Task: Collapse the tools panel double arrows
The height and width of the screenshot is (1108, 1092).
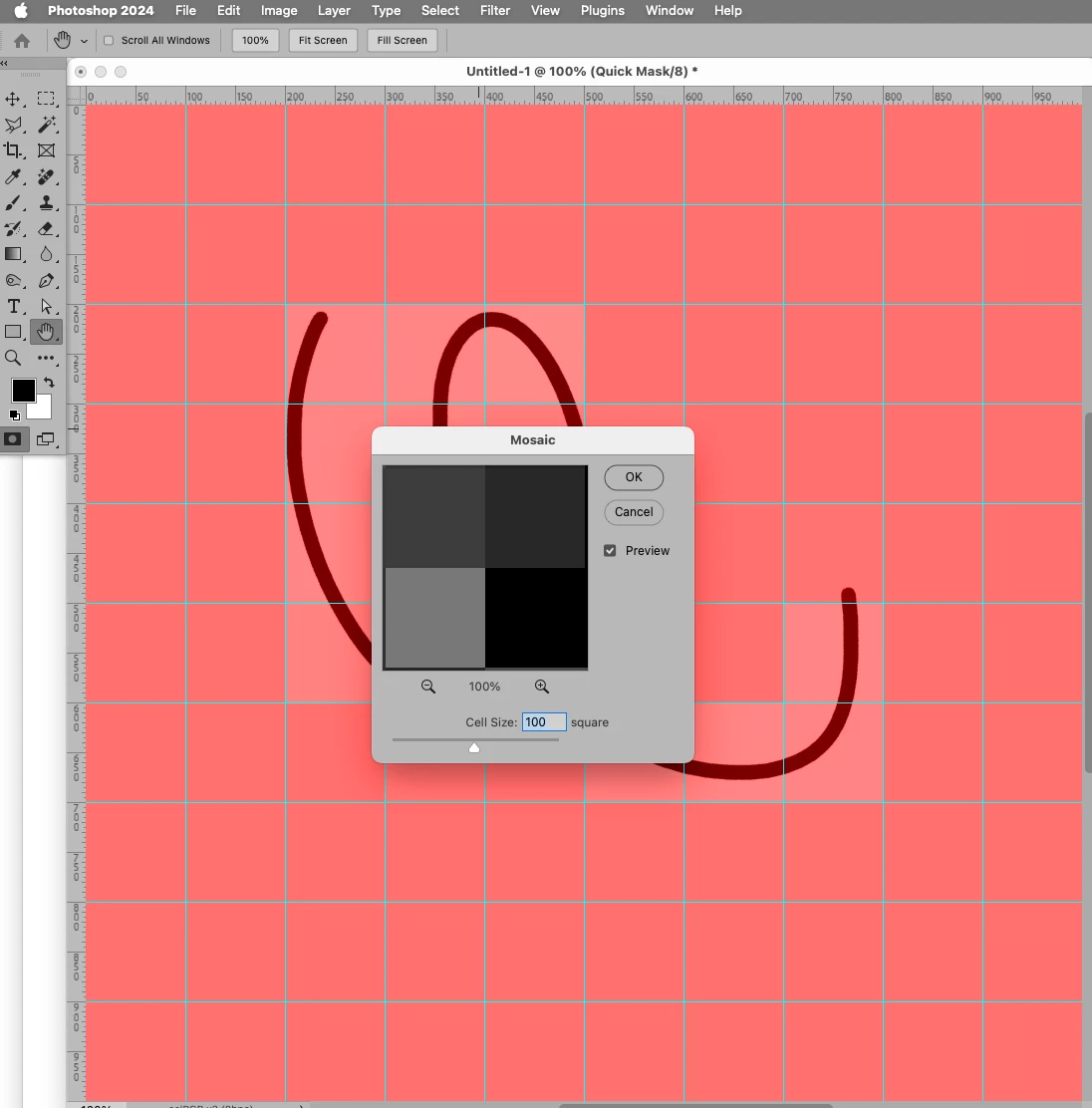Action: click(x=4, y=63)
